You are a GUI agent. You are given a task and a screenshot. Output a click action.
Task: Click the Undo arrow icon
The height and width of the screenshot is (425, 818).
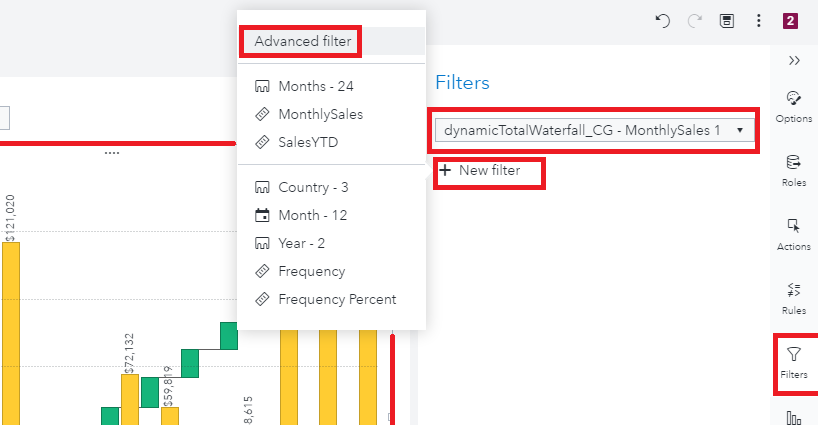(x=662, y=21)
